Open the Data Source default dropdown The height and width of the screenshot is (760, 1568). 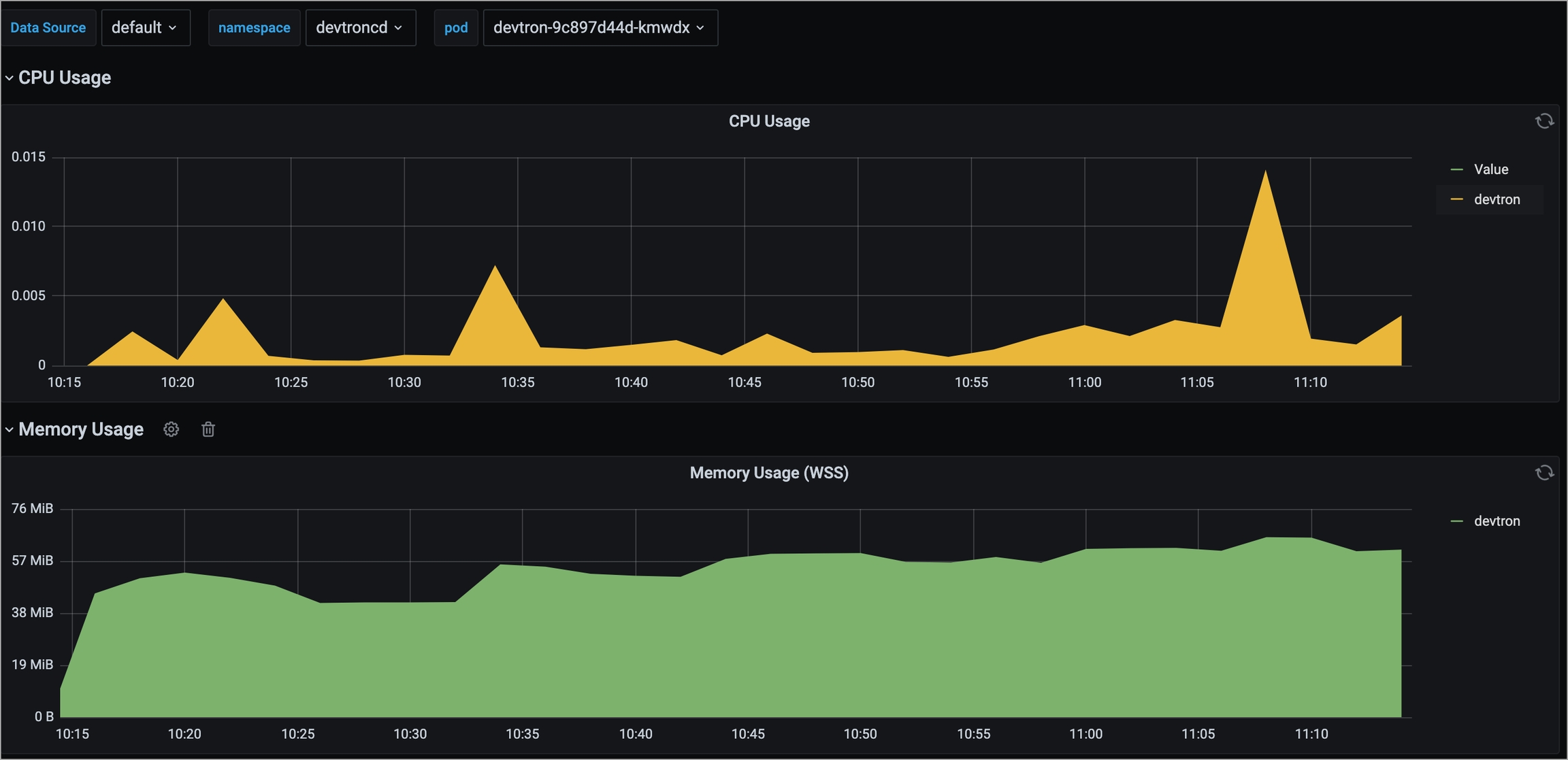tap(145, 28)
